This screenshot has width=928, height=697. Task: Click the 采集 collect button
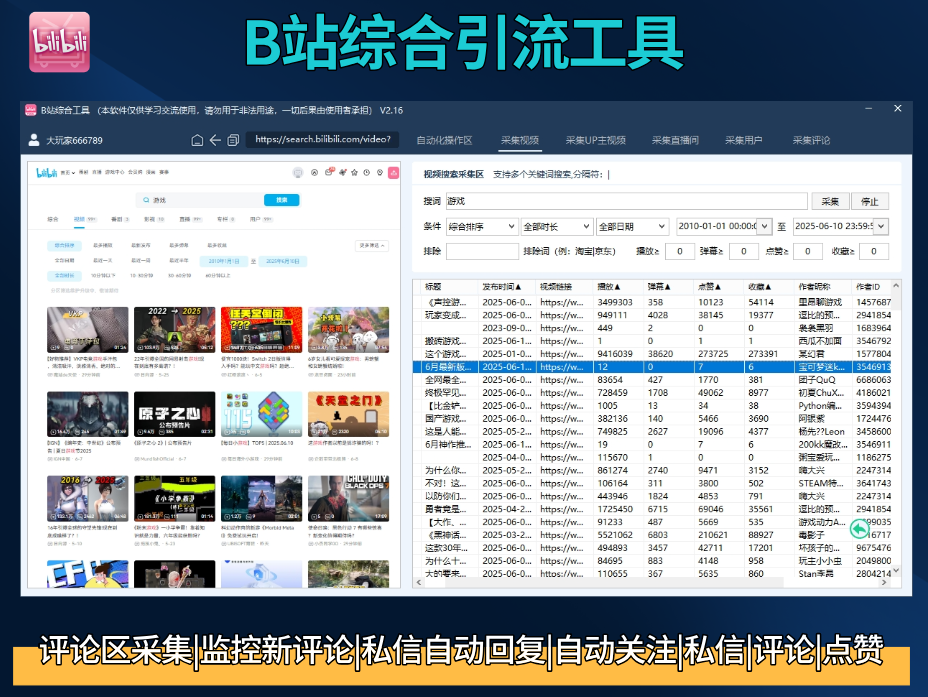point(830,200)
